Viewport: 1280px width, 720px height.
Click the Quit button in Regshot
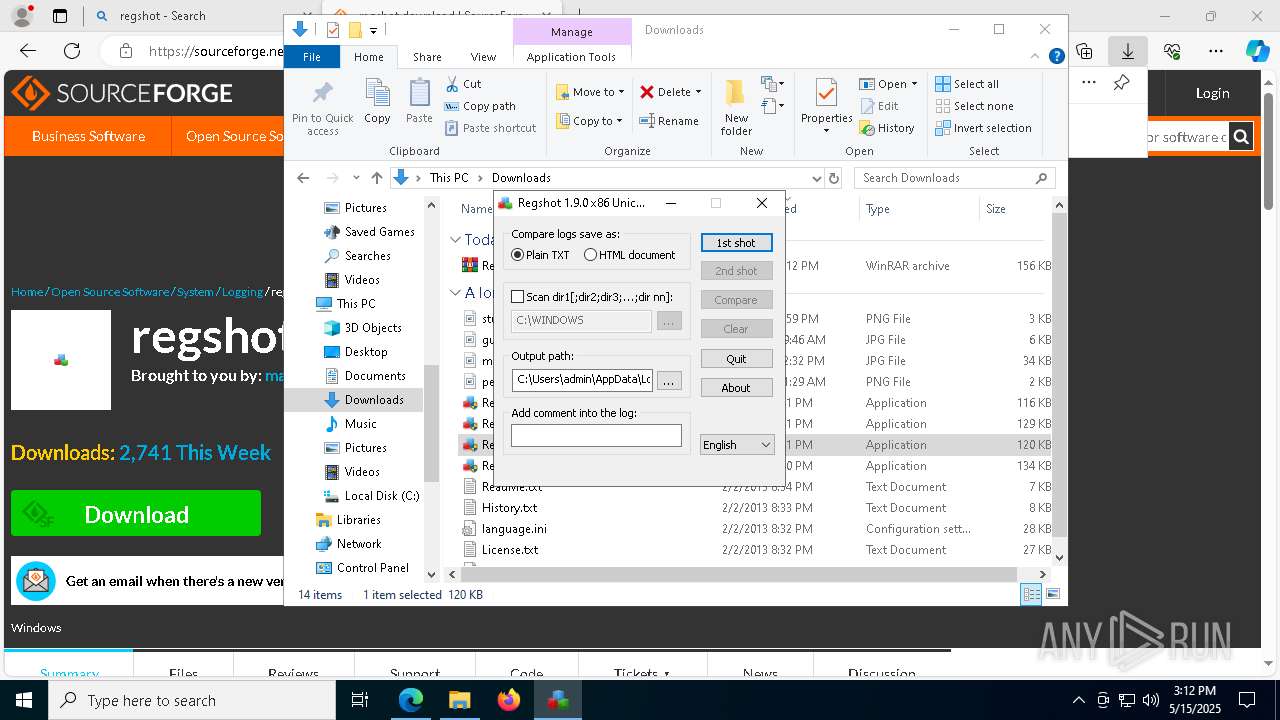pyautogui.click(x=736, y=359)
